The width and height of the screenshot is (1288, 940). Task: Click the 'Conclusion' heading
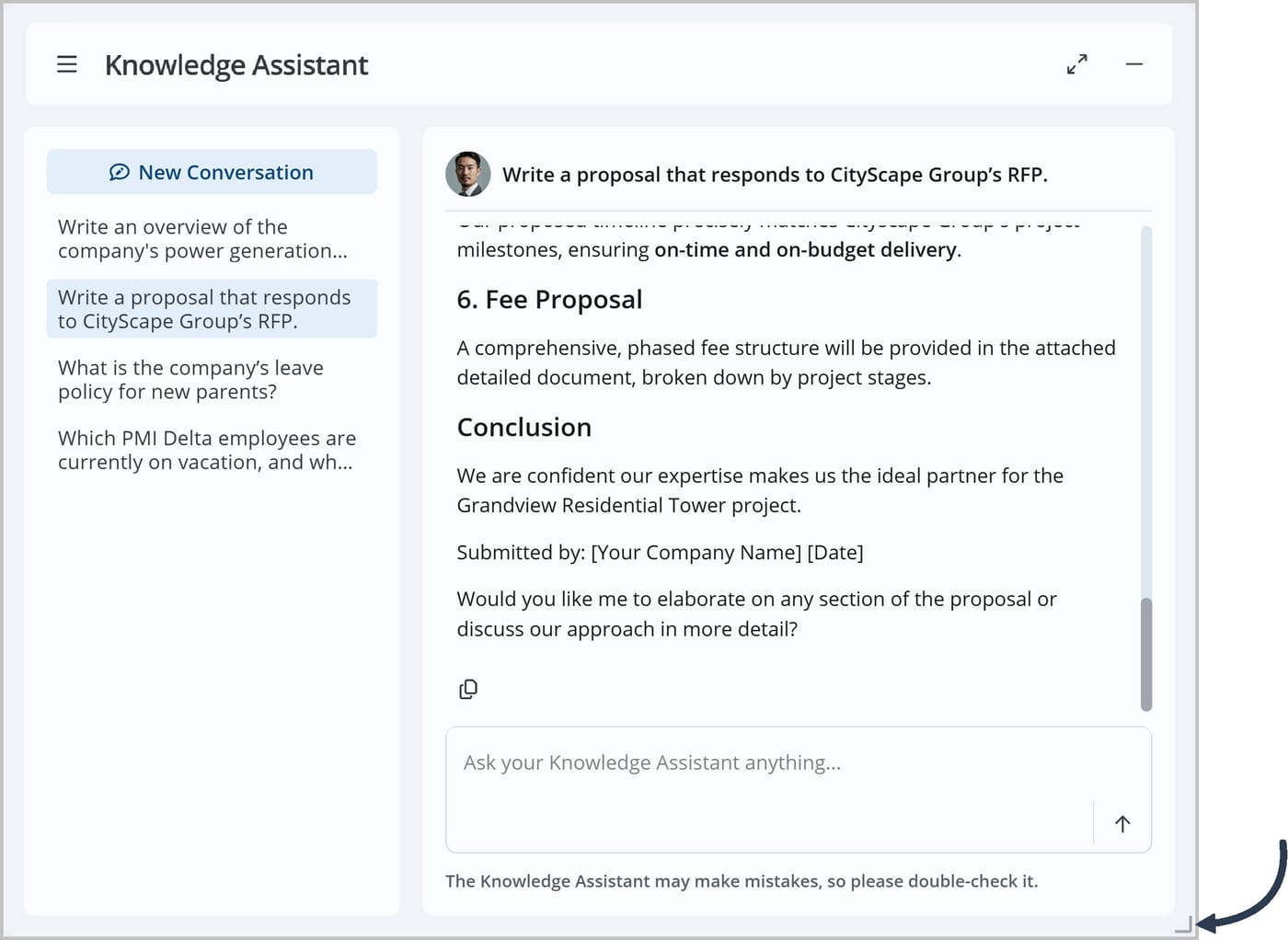(x=524, y=428)
